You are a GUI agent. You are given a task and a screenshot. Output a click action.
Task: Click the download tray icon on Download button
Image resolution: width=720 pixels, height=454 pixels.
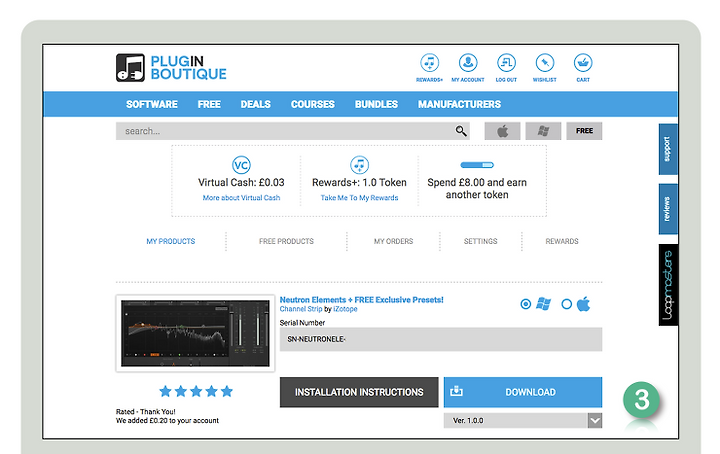456,391
